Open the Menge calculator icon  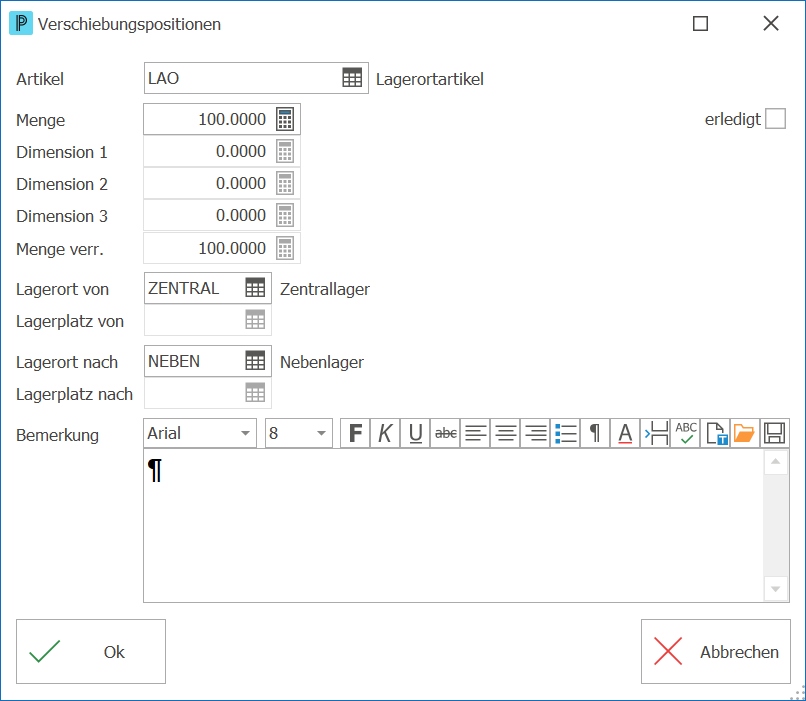point(285,119)
